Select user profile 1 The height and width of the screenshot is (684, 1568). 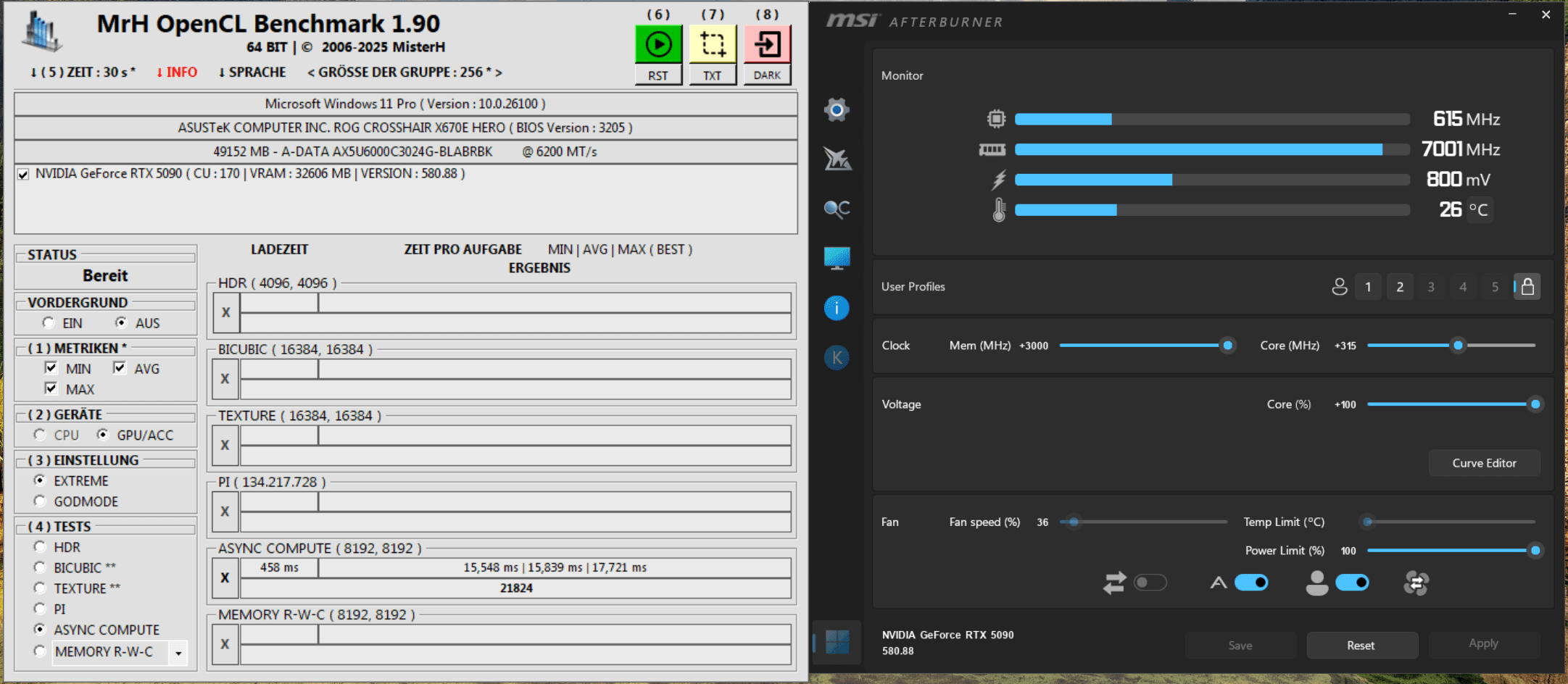(x=1368, y=287)
